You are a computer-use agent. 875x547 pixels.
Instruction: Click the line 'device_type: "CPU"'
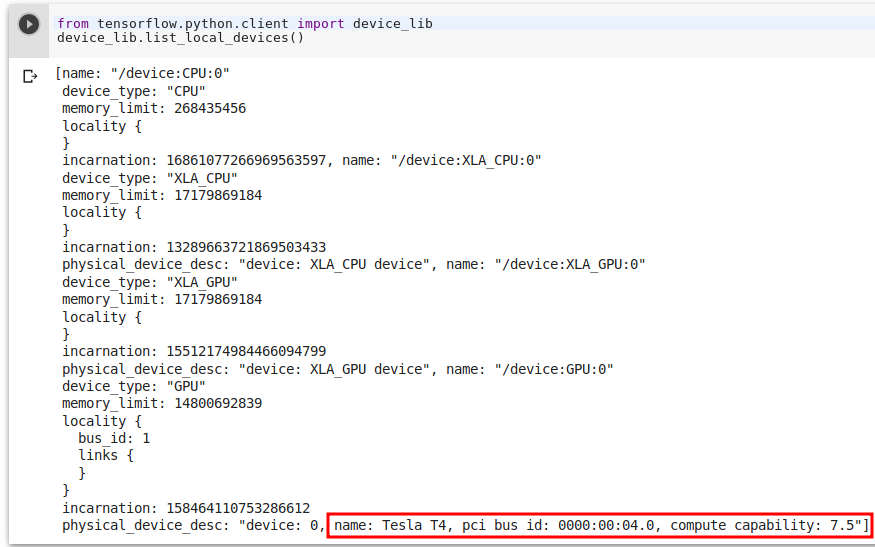coord(133,91)
